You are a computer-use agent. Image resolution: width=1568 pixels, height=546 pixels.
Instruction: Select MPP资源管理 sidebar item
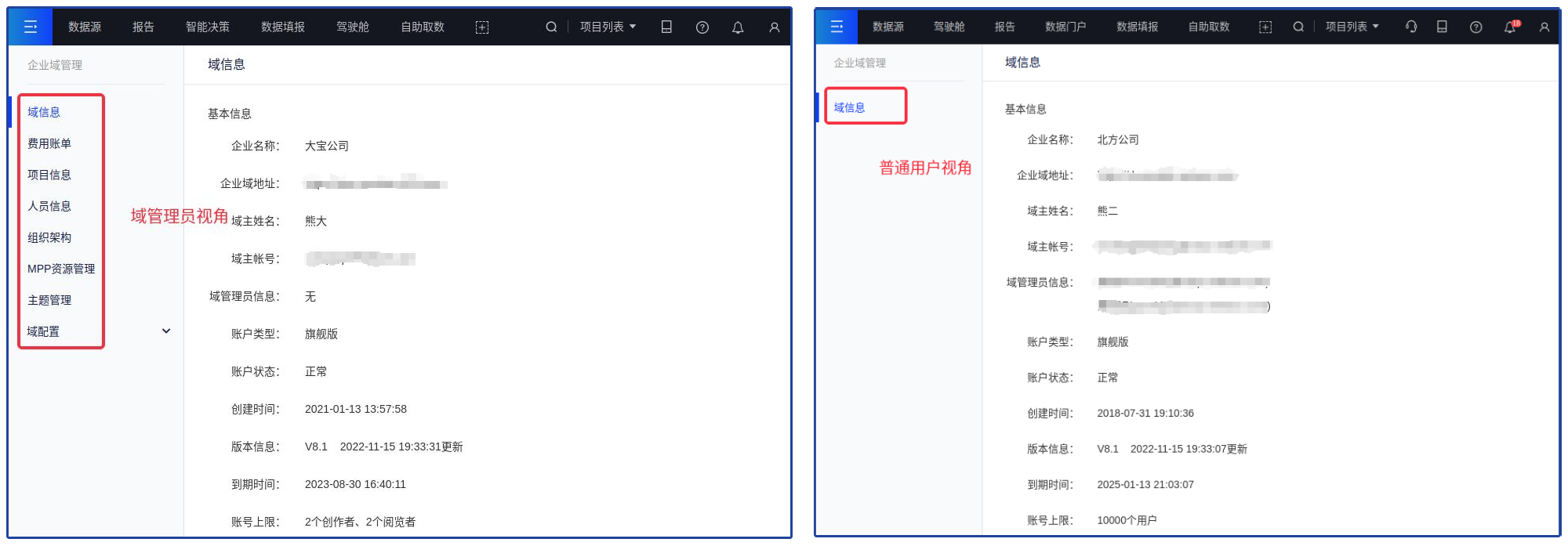(x=61, y=269)
